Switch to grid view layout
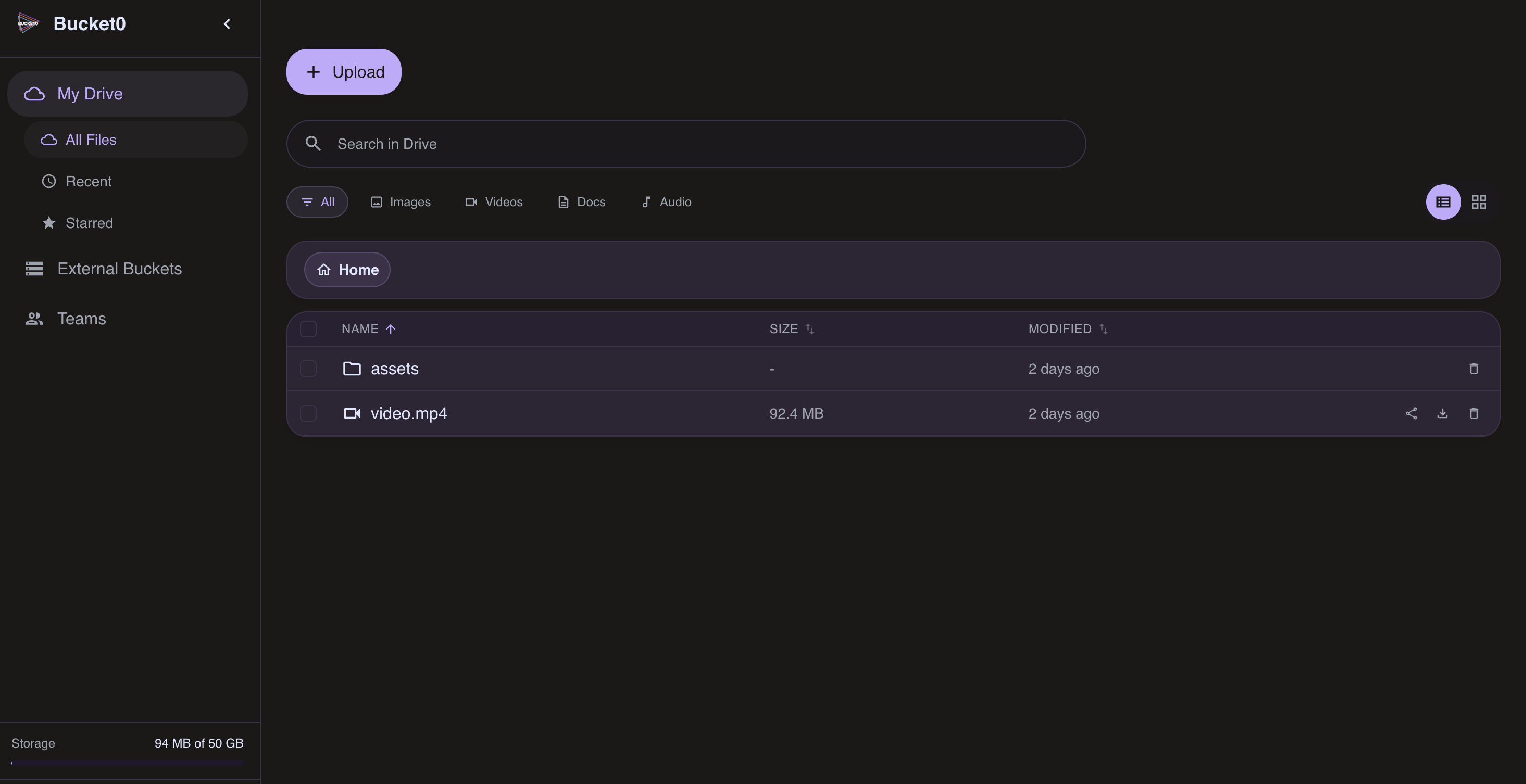Image resolution: width=1526 pixels, height=784 pixels. point(1479,202)
